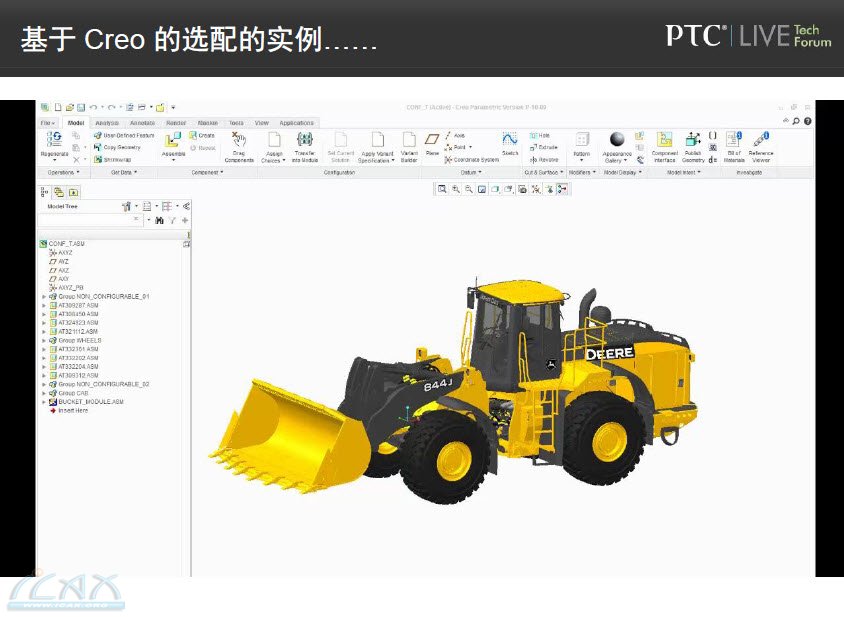Click the Save icon in quick access toolbar

click(81, 108)
